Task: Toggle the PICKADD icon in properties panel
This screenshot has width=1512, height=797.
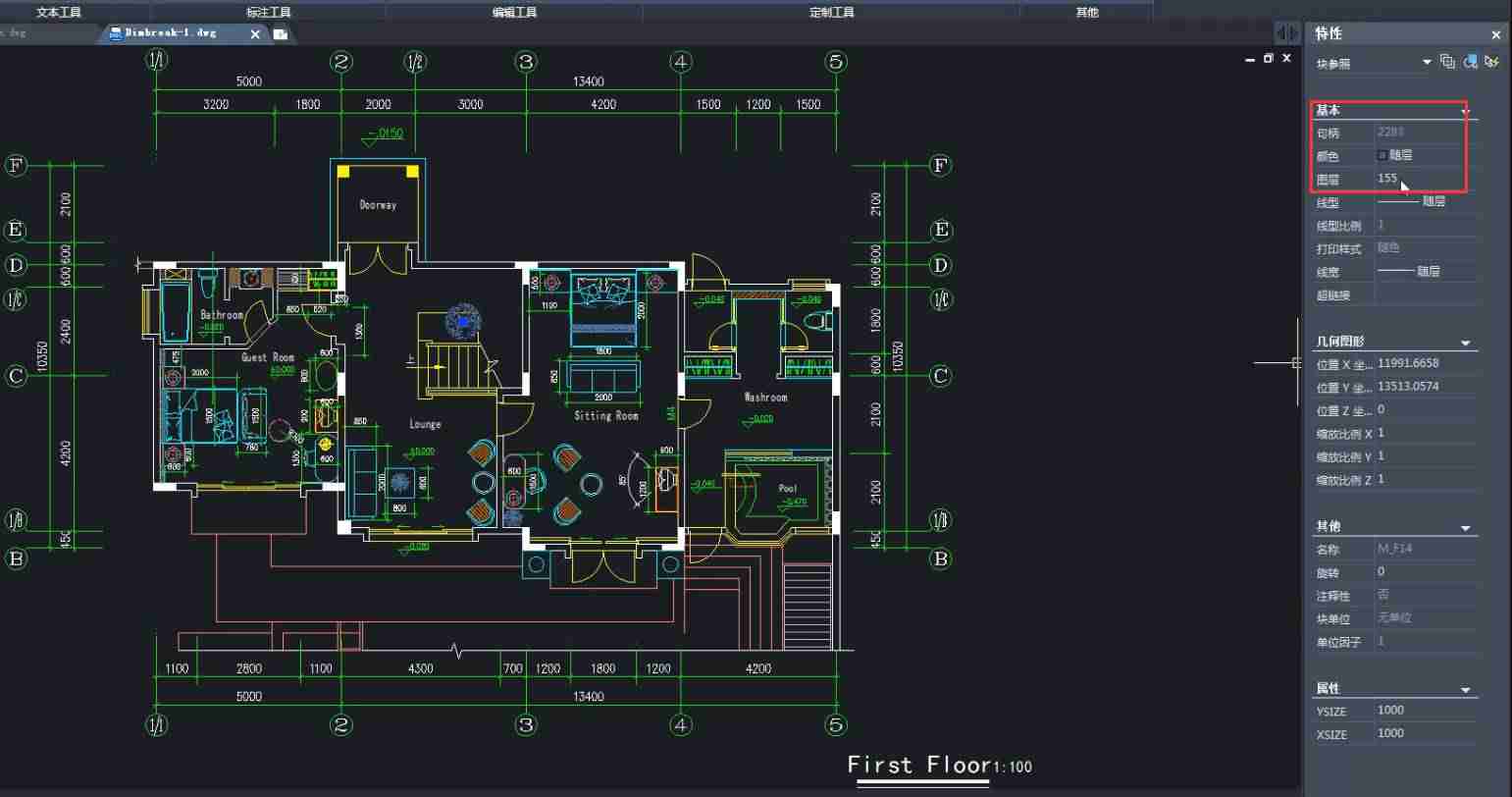Action: [1447, 62]
